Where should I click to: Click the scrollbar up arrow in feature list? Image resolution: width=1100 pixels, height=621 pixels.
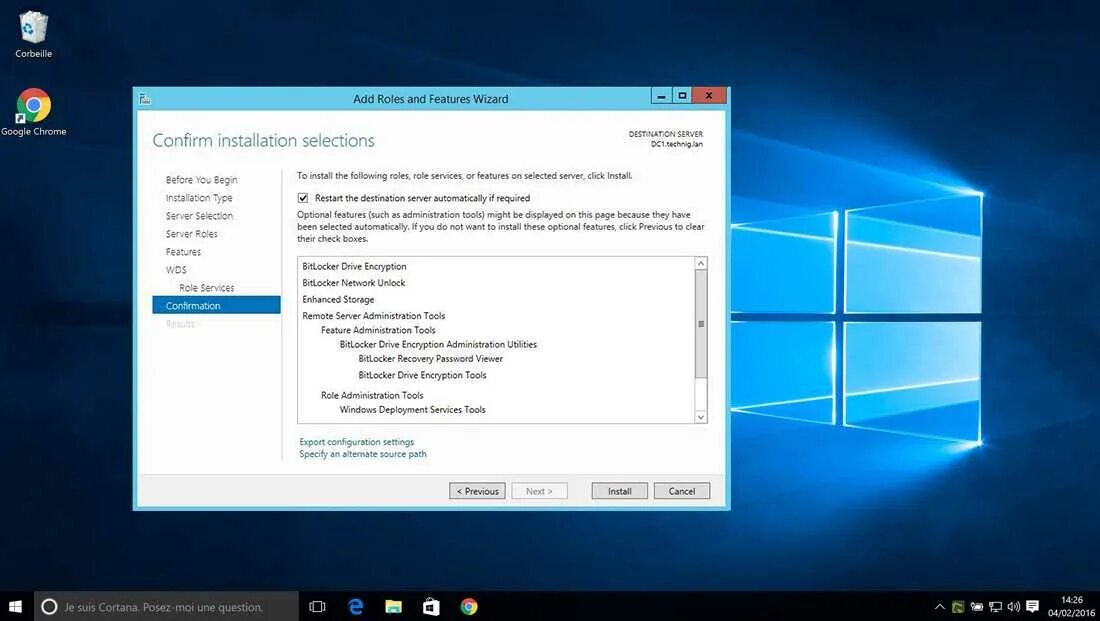701,262
